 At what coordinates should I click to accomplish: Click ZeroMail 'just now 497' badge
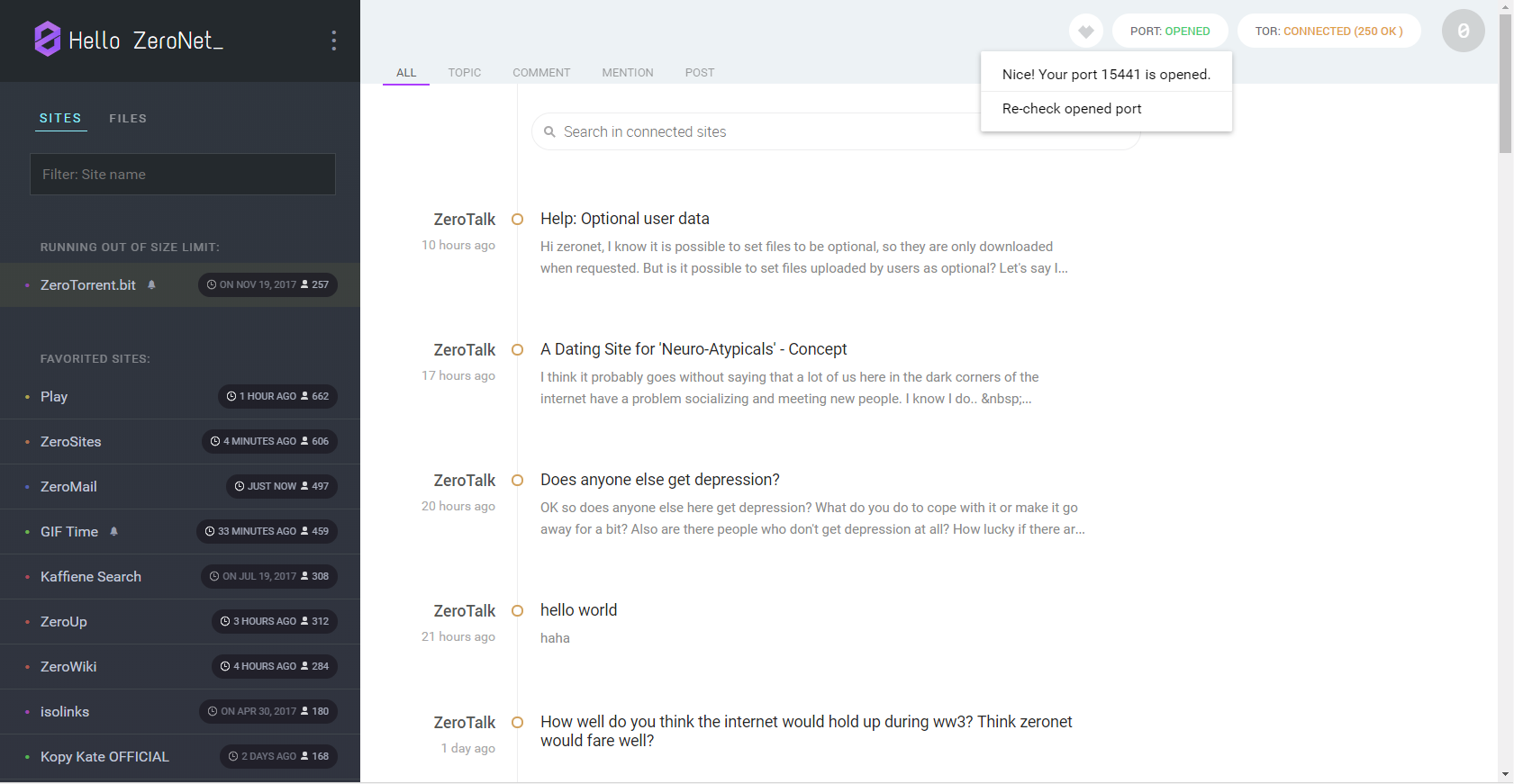(282, 486)
